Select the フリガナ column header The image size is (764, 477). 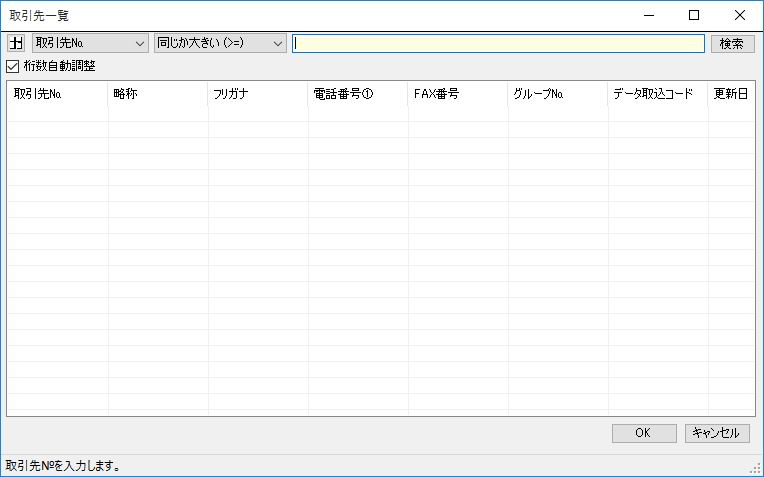pos(258,93)
